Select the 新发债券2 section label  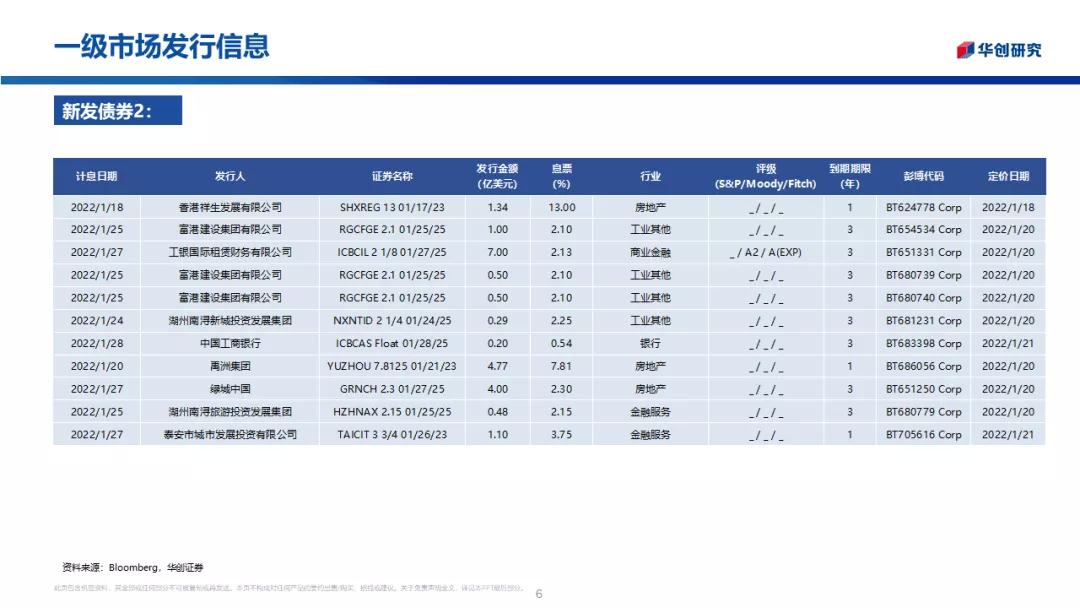pyautogui.click(x=118, y=110)
